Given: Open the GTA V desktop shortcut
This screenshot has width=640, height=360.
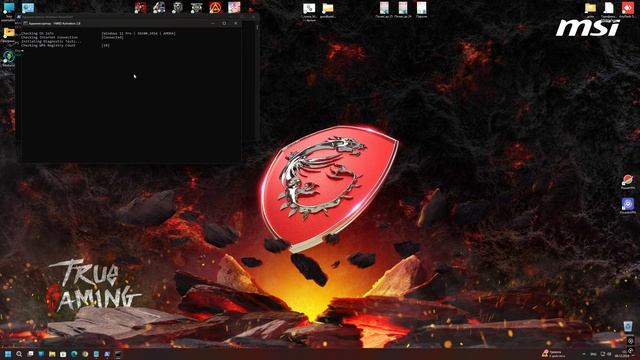Looking at the screenshot, I should click(196, 7).
